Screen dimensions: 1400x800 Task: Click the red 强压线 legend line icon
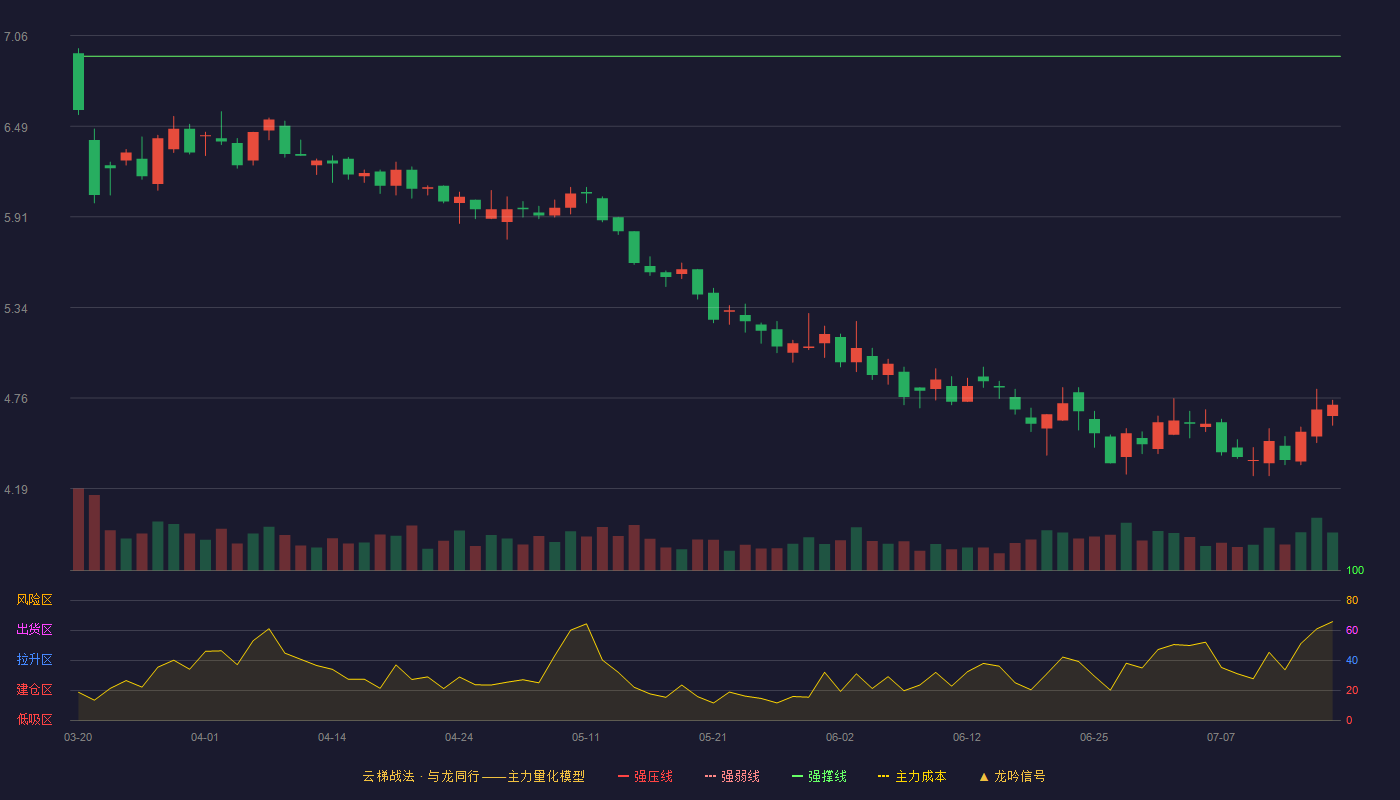tap(624, 776)
